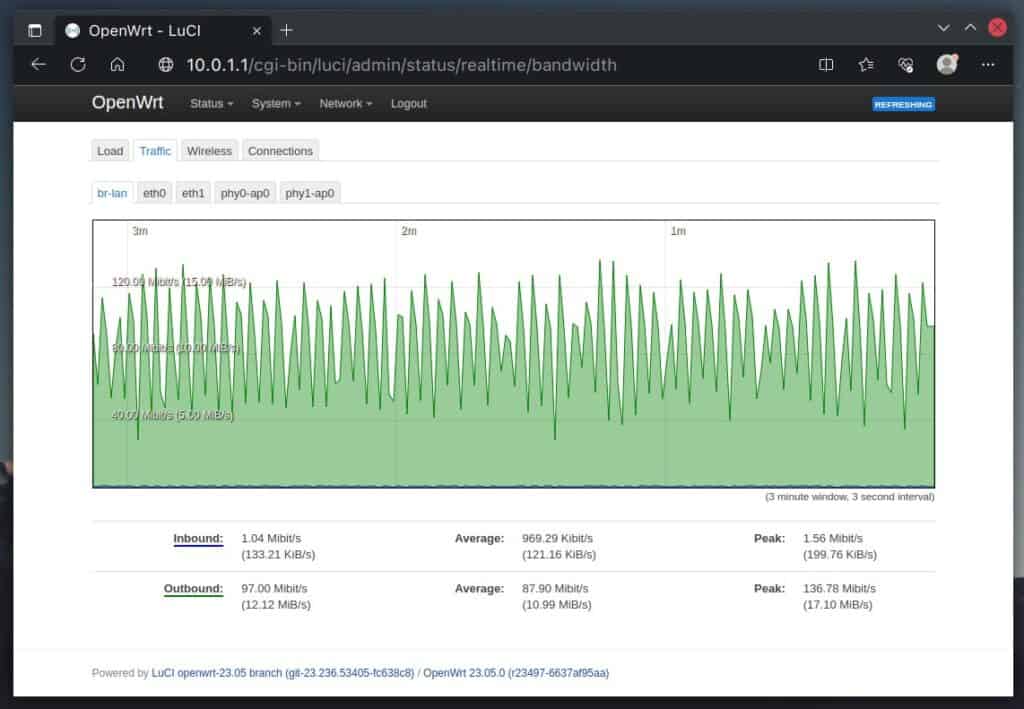The width and height of the screenshot is (1024, 709).
Task: Open the Network dropdown menu
Action: pos(345,104)
